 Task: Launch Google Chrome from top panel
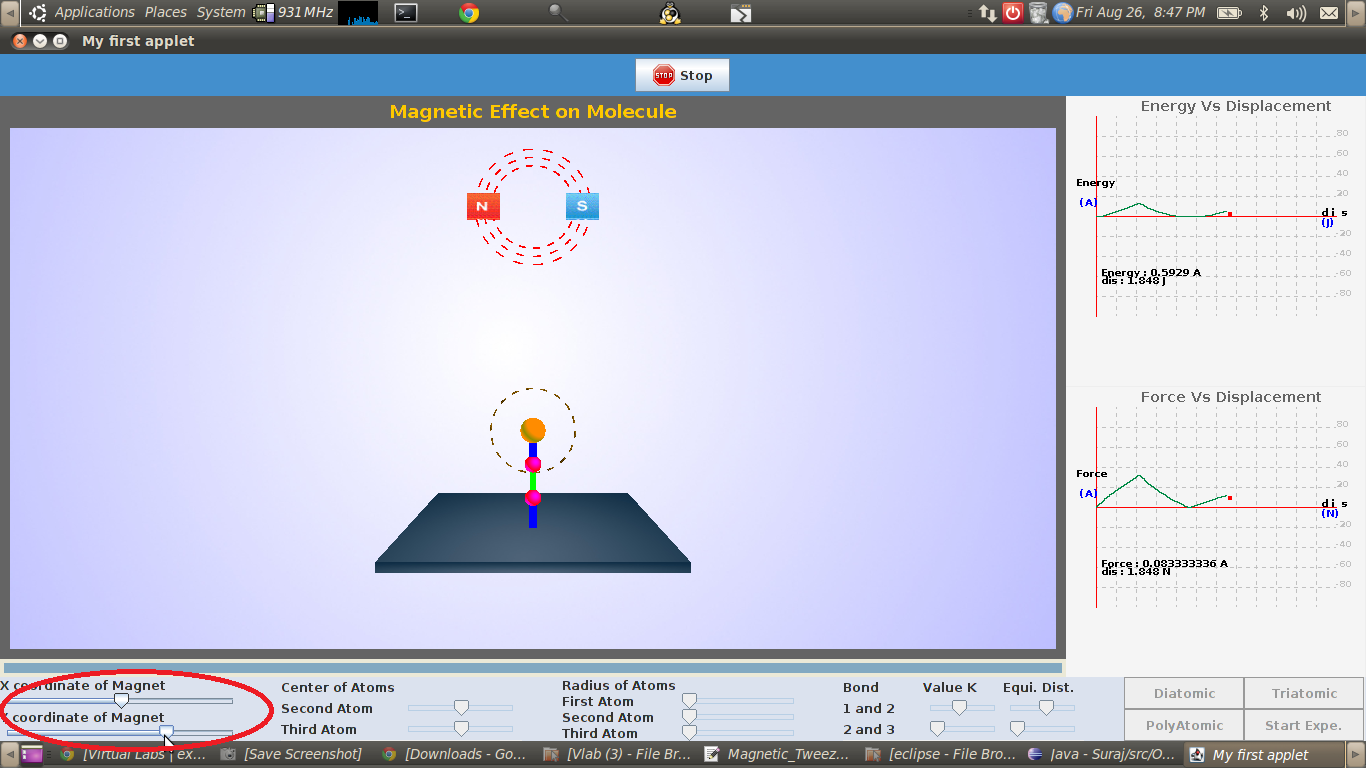pyautogui.click(x=468, y=13)
